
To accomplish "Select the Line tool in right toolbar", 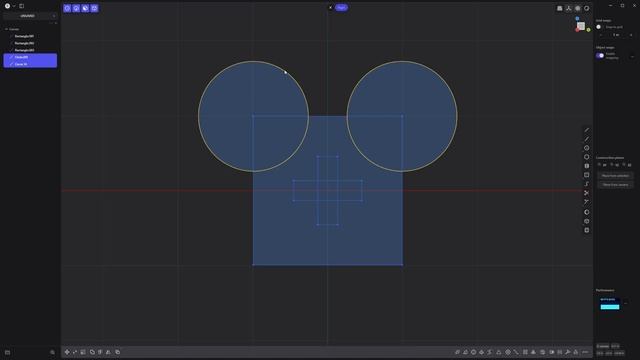I will [587, 130].
